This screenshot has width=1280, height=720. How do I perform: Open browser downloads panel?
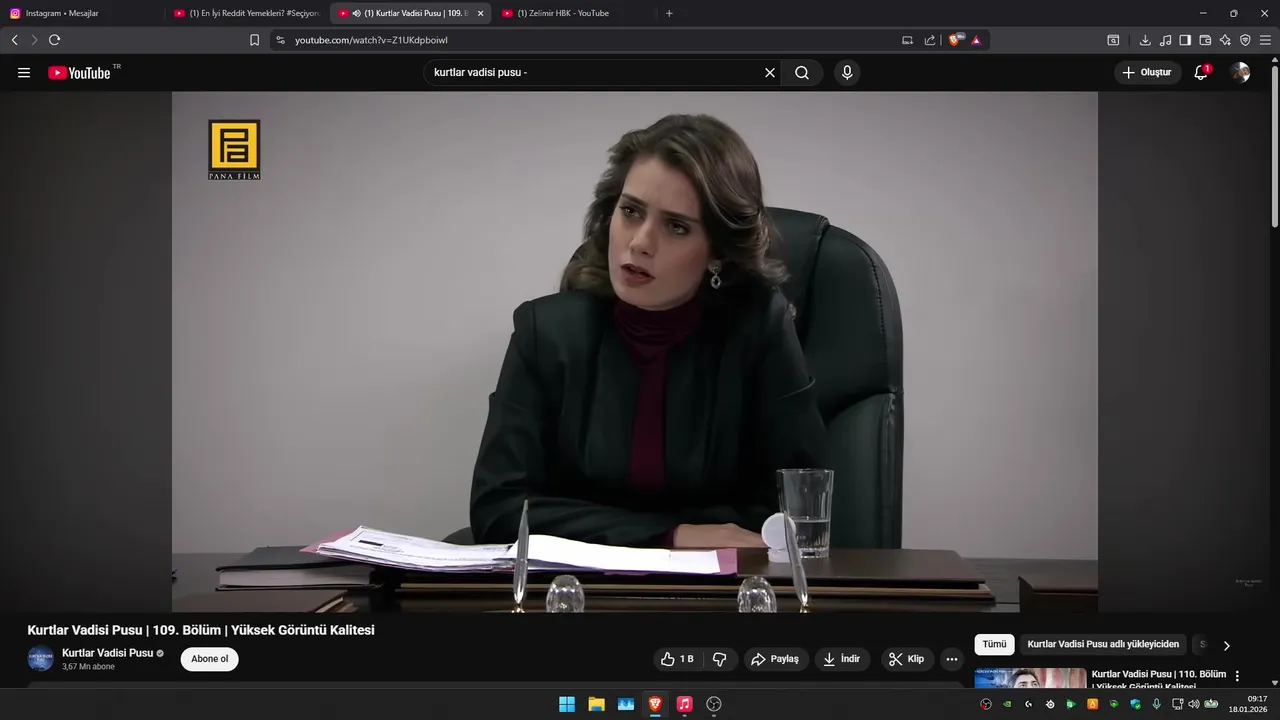[x=1145, y=40]
